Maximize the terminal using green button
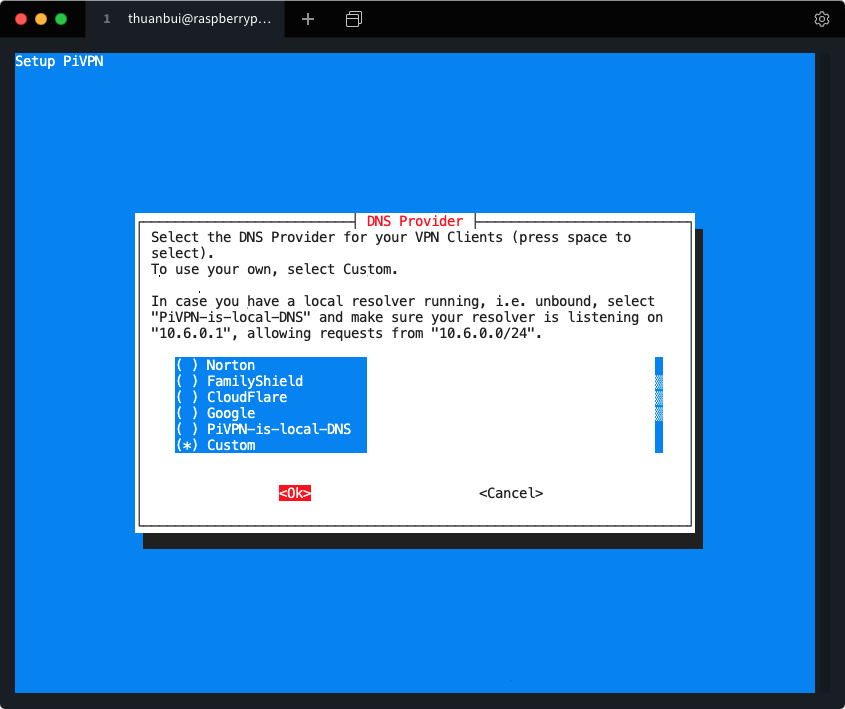845x709 pixels. click(61, 19)
